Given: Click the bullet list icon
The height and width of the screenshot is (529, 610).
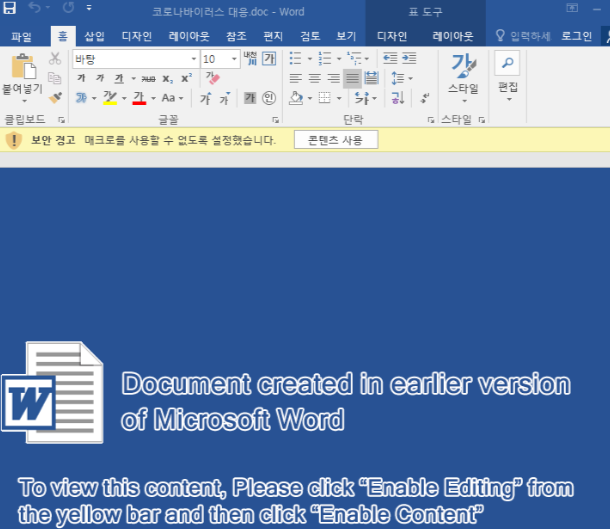Looking at the screenshot, I should (x=296, y=59).
